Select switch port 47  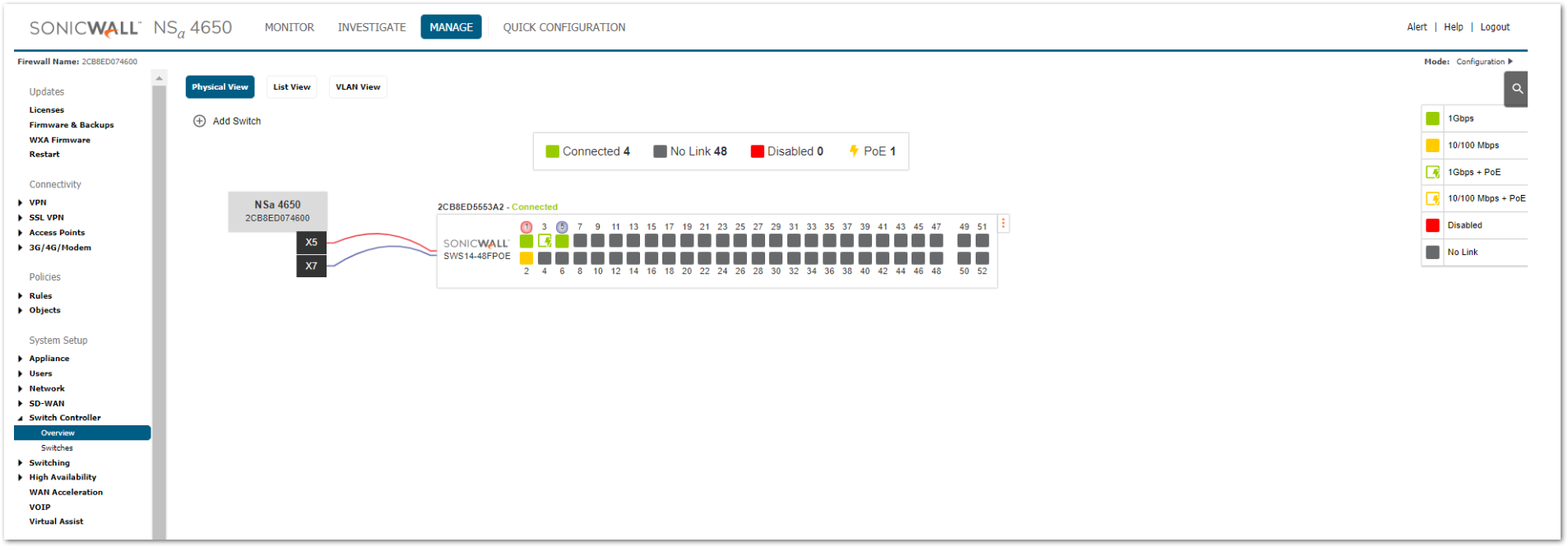tap(936, 241)
